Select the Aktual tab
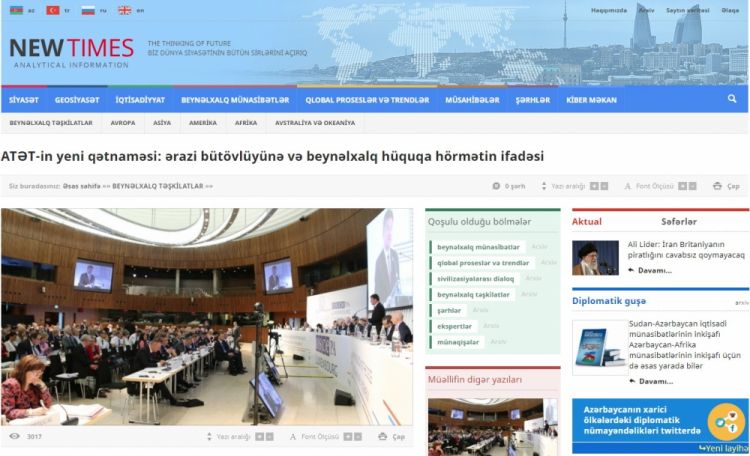Viewport: 750px width, 456px height. pyautogui.click(x=587, y=221)
